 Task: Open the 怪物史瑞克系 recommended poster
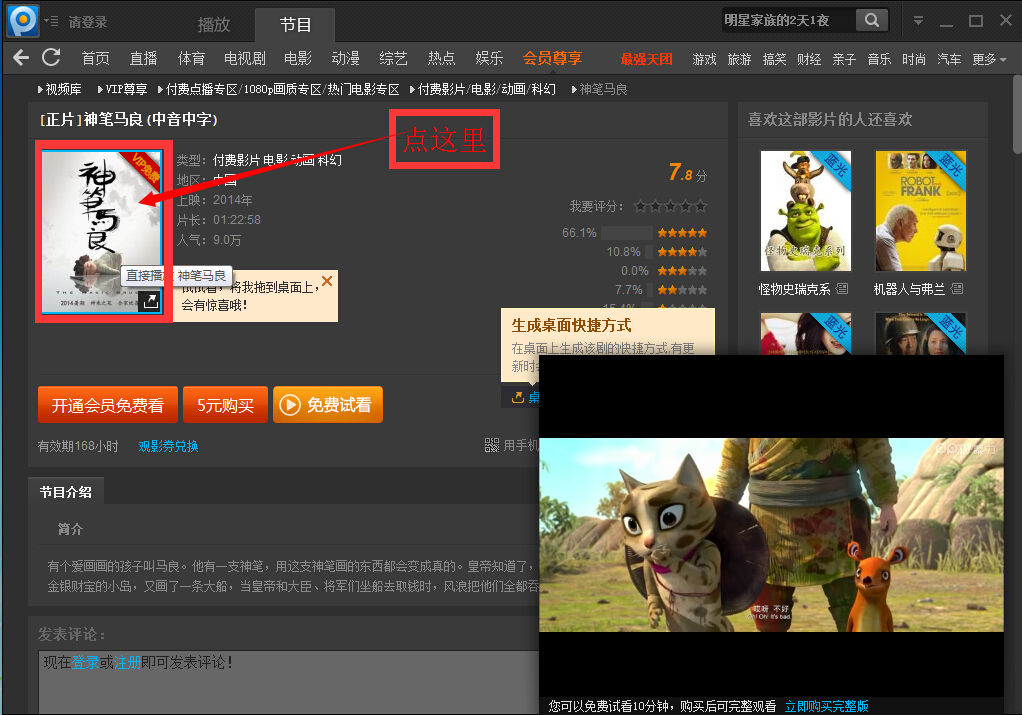pos(806,211)
